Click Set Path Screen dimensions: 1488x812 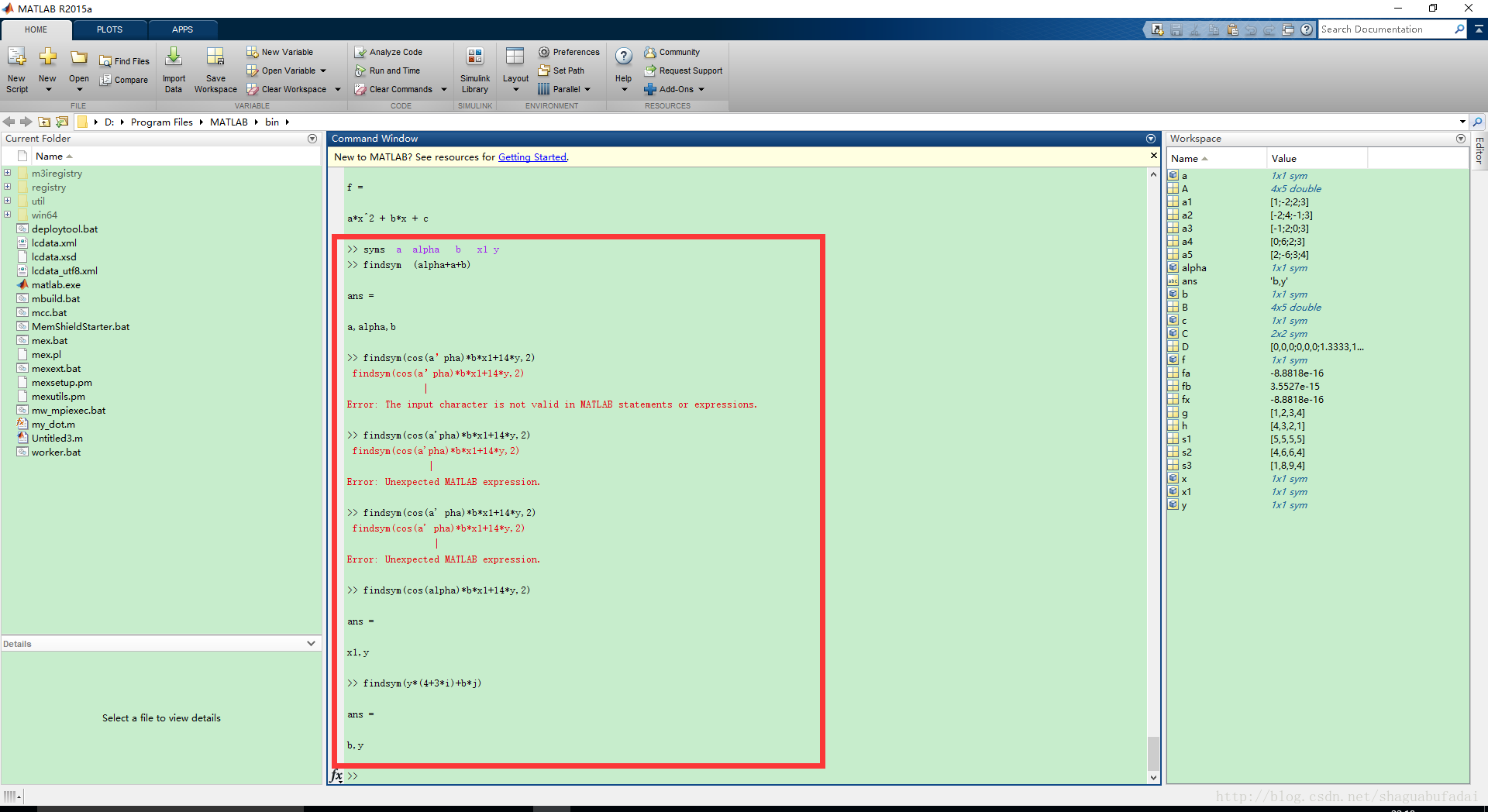(561, 71)
